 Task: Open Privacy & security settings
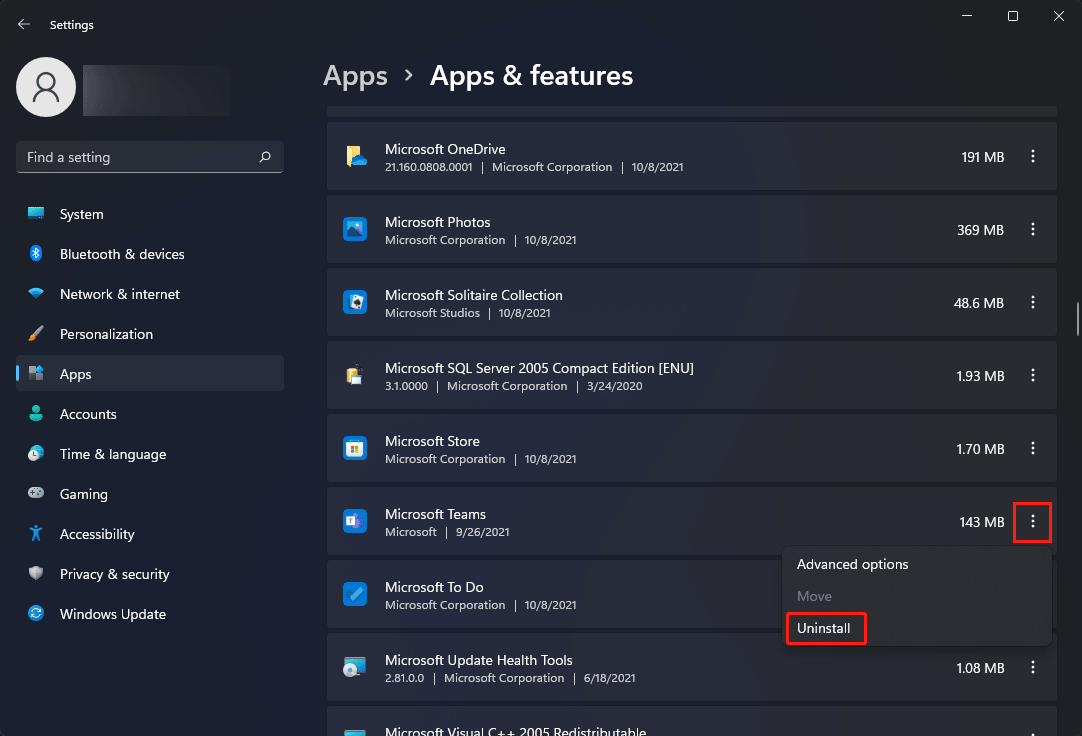coord(150,574)
